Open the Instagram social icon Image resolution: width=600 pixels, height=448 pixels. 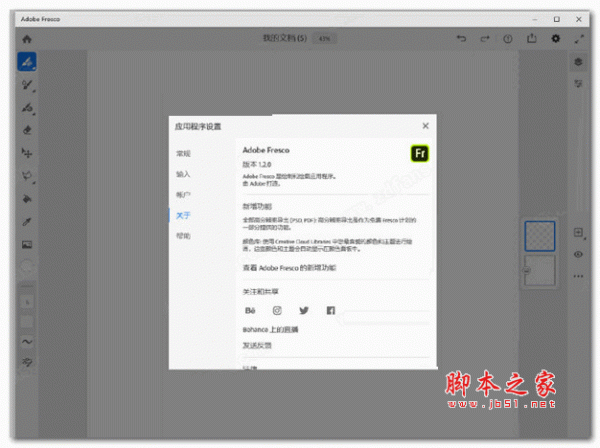click(277, 311)
